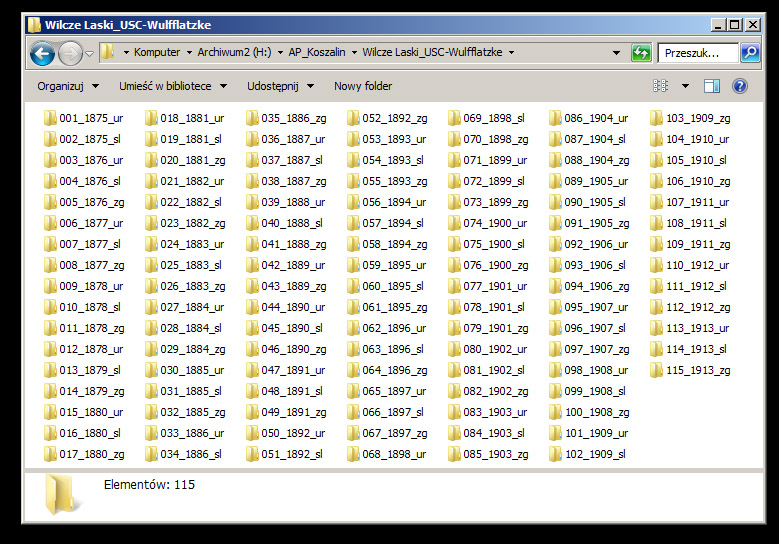Toggle the preview pane icon
Image resolution: width=779 pixels, height=544 pixels.
(x=712, y=86)
